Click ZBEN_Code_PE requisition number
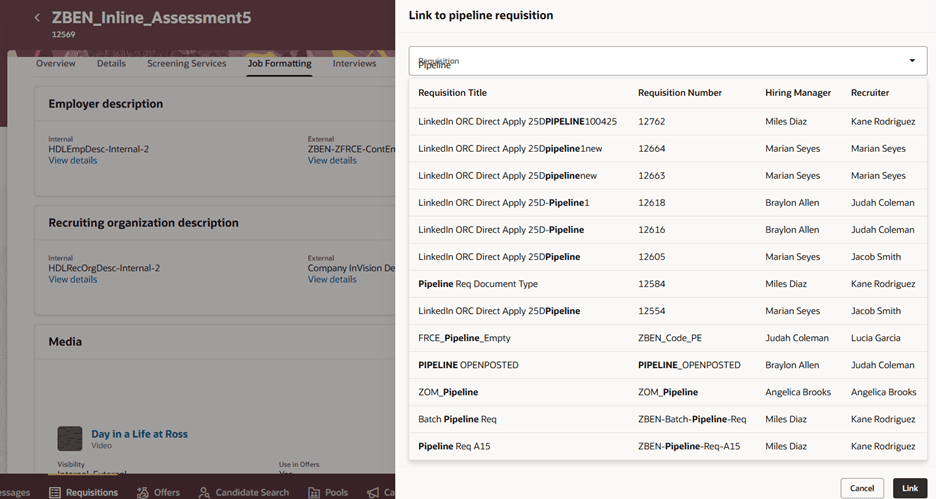This screenshot has height=499, width=936. (670, 338)
